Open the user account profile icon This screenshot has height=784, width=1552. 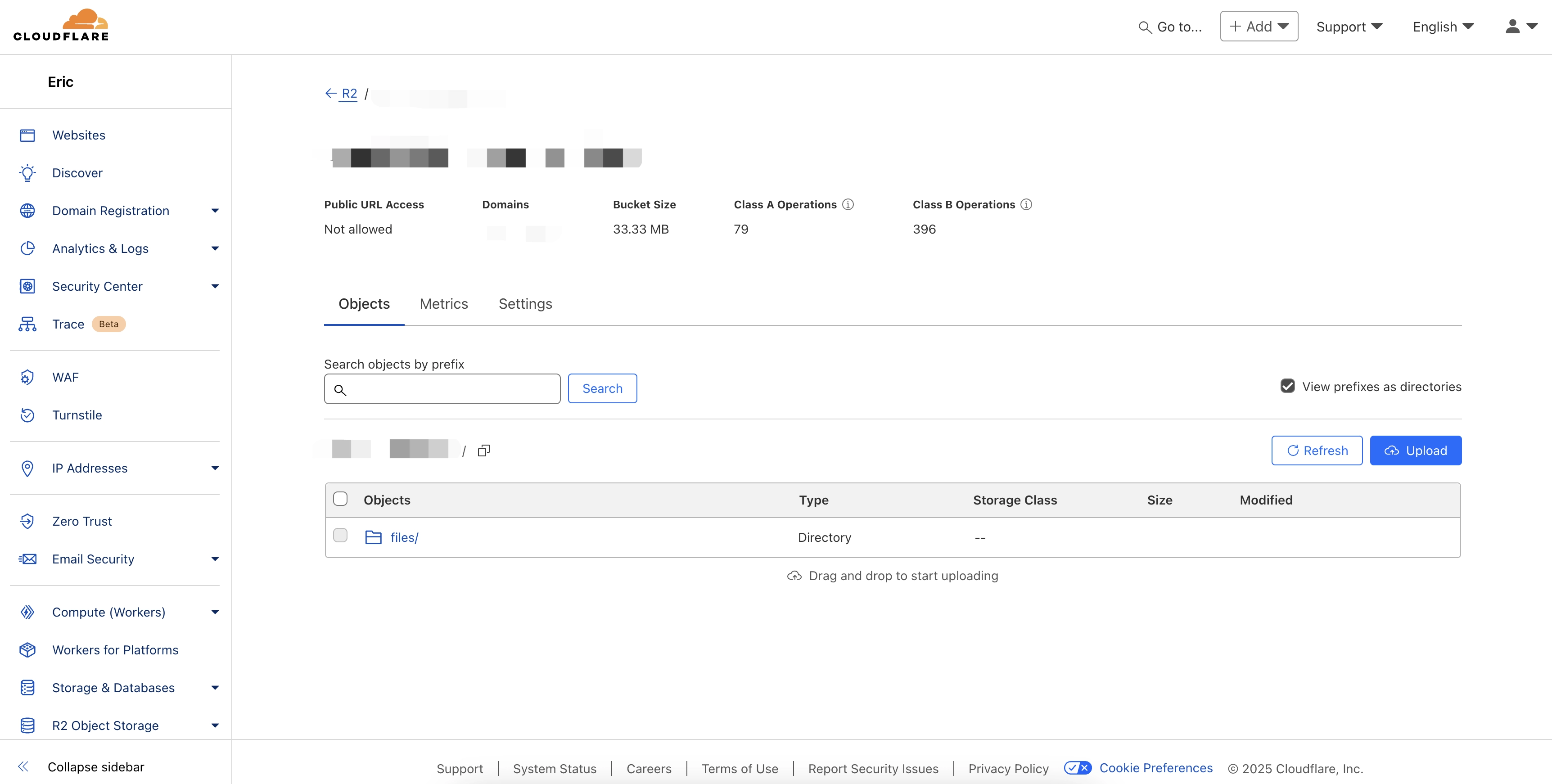[1513, 27]
